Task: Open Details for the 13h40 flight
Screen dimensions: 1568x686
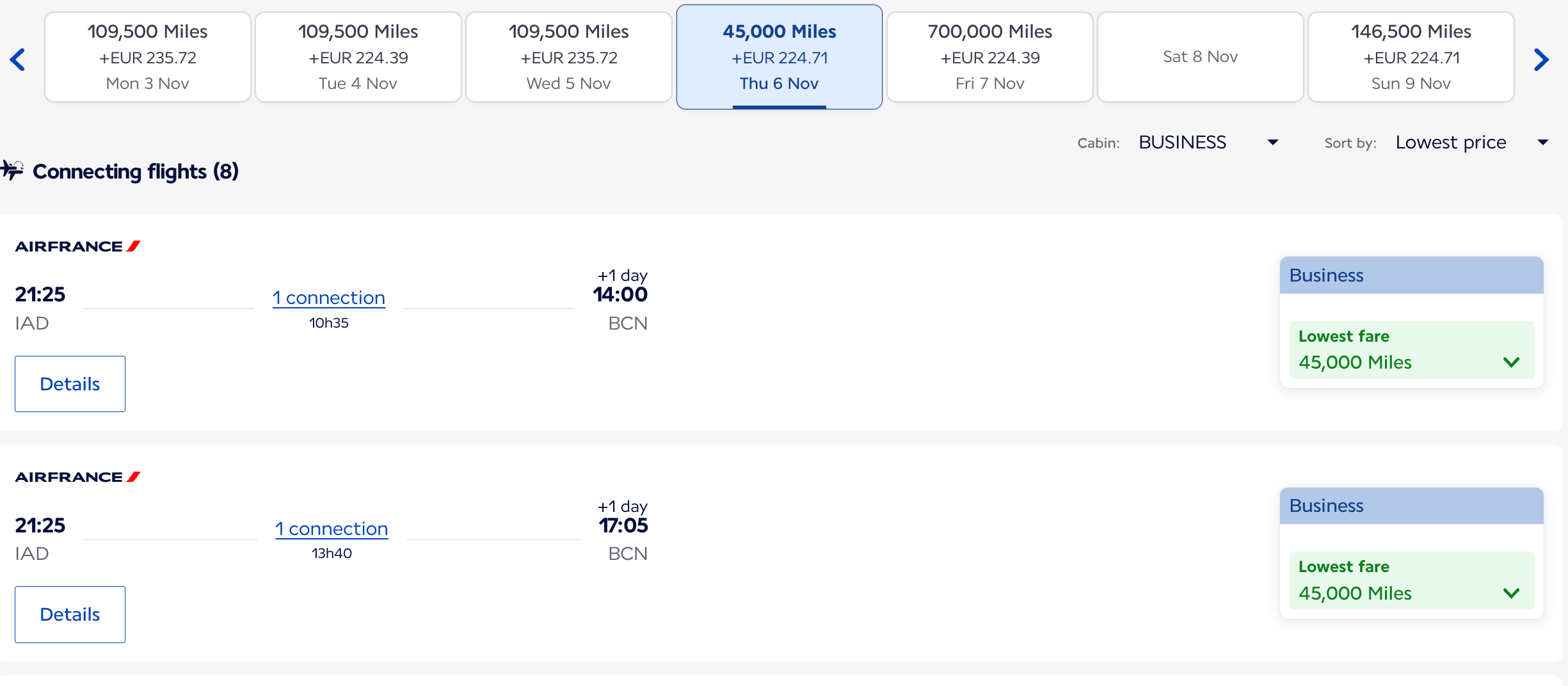Action: point(70,614)
